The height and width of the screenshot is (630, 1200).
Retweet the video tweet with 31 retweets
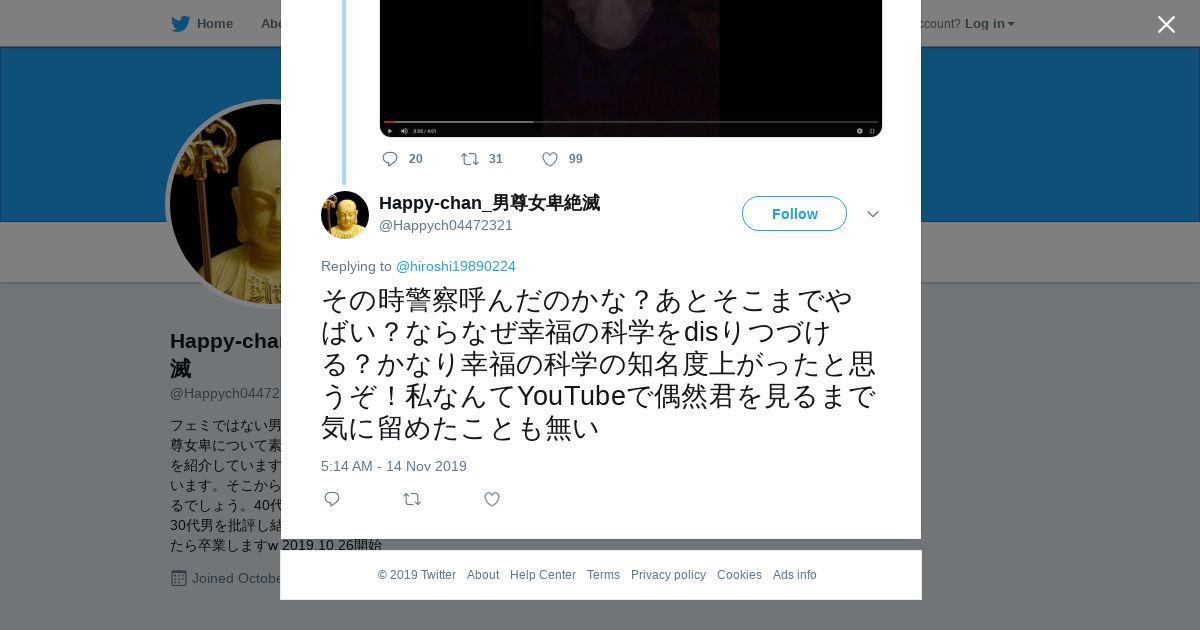[x=470, y=159]
